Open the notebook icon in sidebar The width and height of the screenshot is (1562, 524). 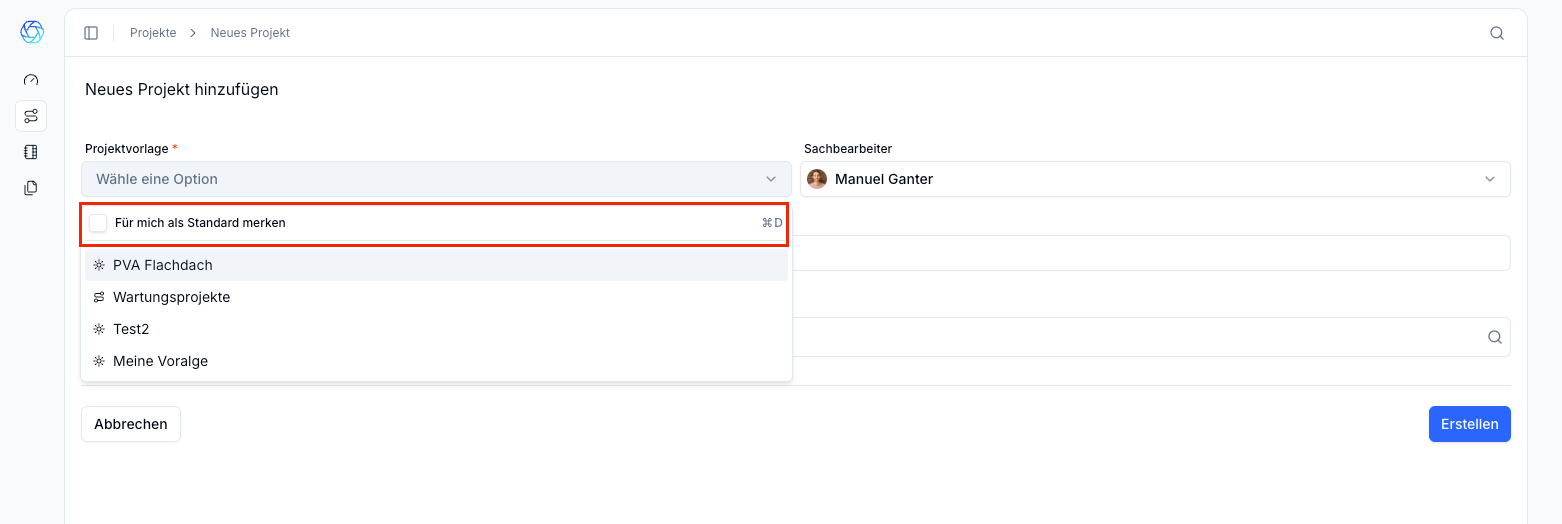tap(31, 152)
